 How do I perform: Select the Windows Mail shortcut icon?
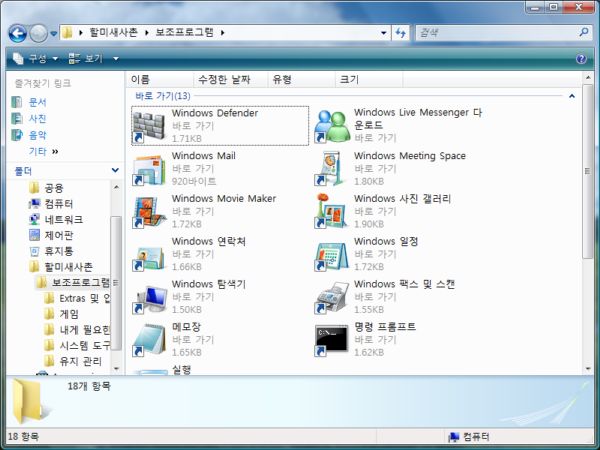[149, 170]
